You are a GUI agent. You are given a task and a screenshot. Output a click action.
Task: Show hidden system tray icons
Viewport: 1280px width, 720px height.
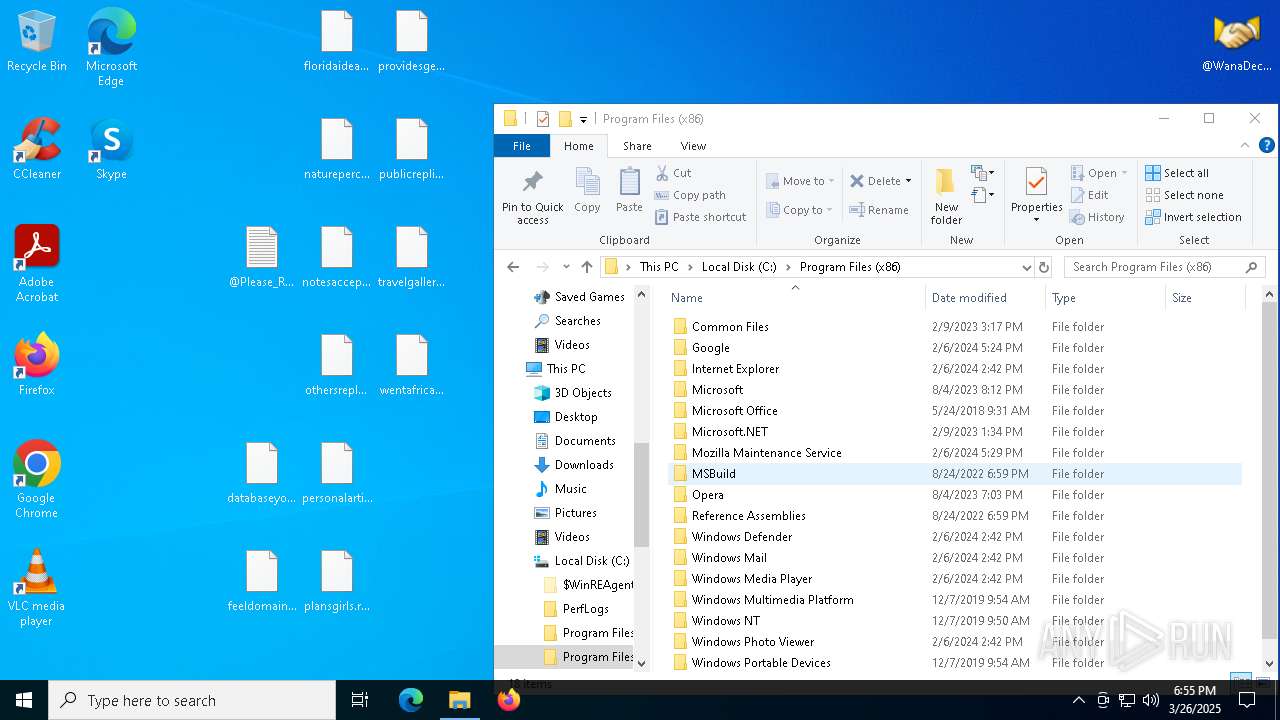point(1078,700)
